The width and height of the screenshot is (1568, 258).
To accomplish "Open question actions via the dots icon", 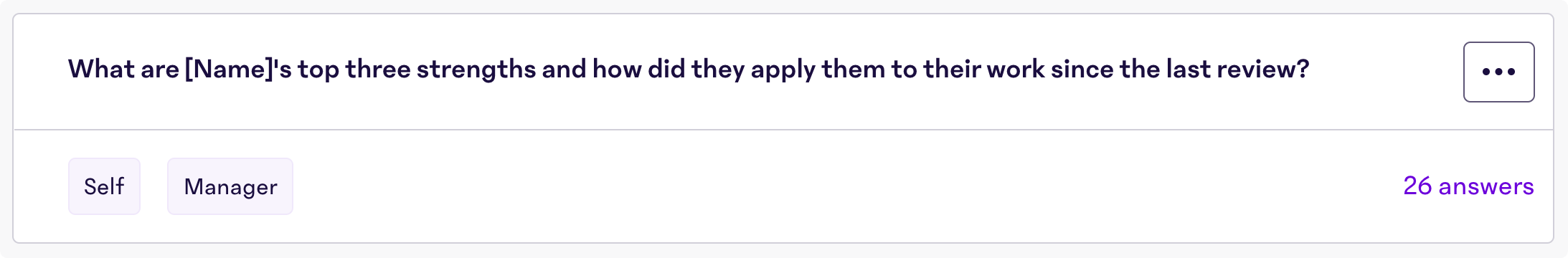I will pyautogui.click(x=1498, y=72).
